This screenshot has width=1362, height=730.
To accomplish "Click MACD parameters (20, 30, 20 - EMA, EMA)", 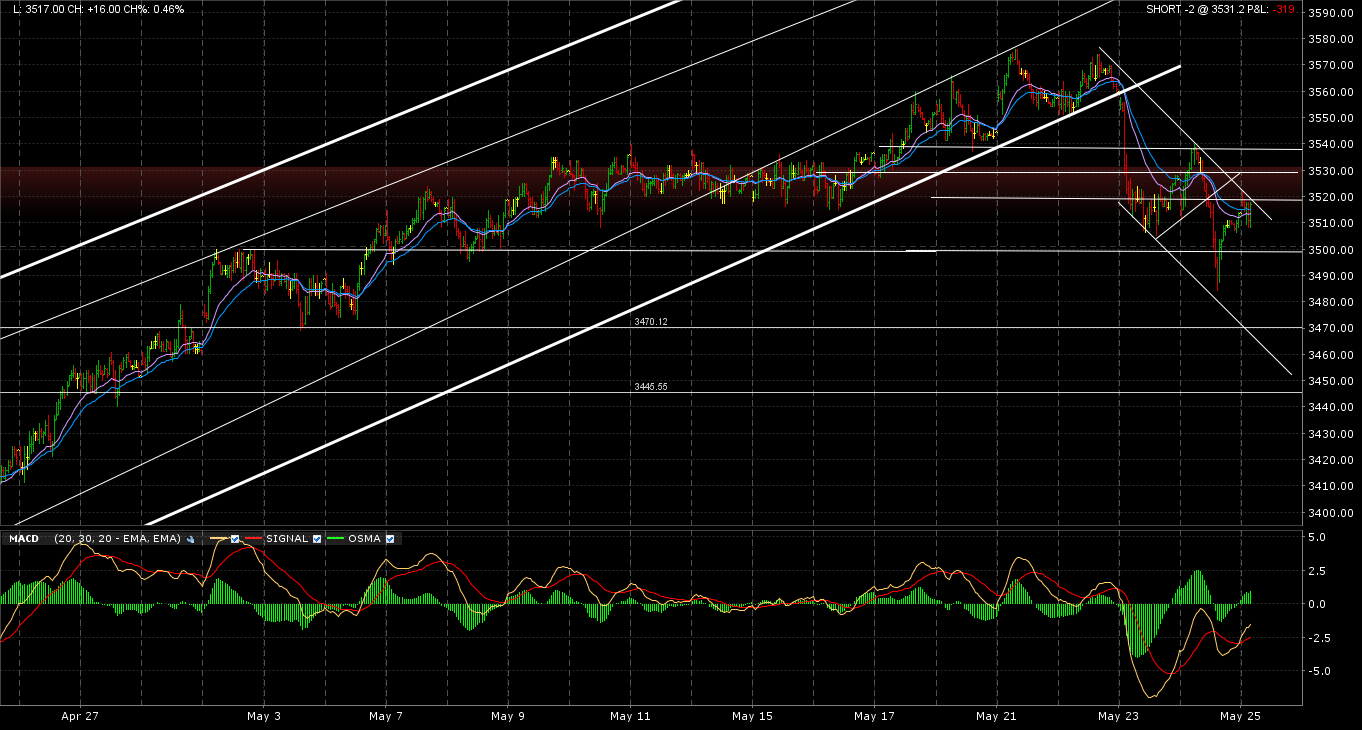I will coord(118,539).
